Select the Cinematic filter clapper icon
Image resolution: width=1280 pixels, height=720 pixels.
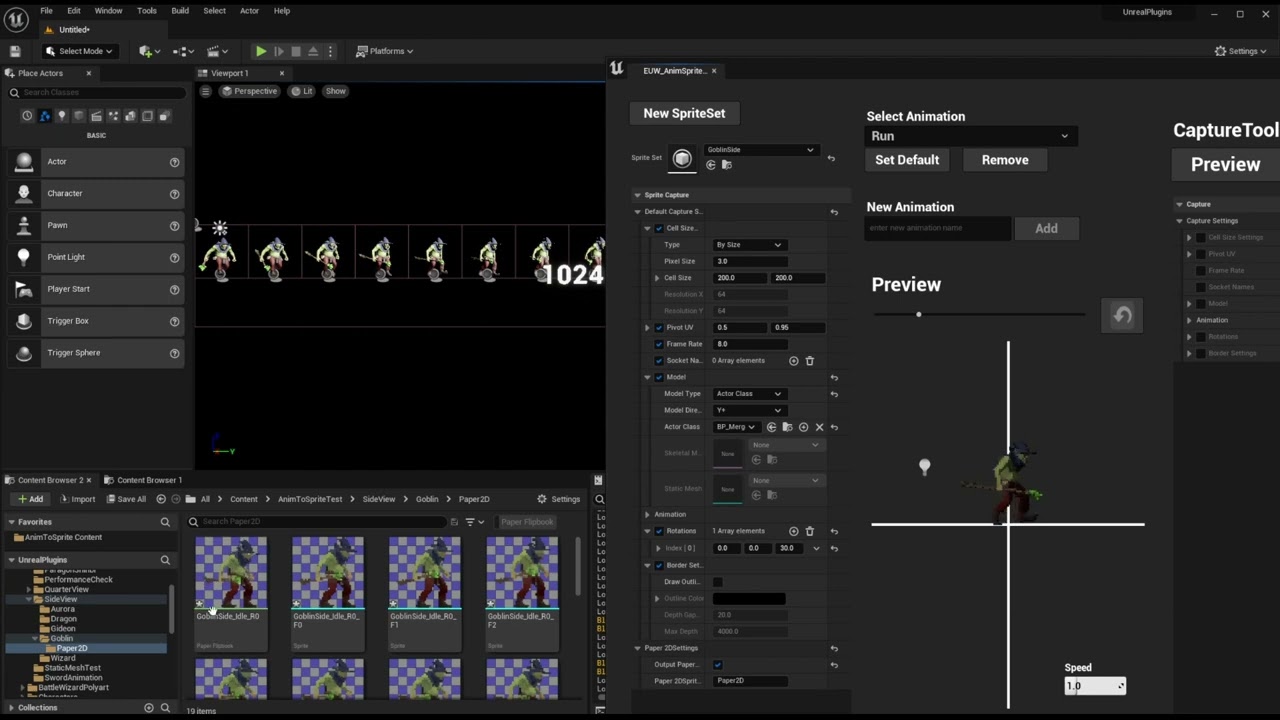click(96, 116)
